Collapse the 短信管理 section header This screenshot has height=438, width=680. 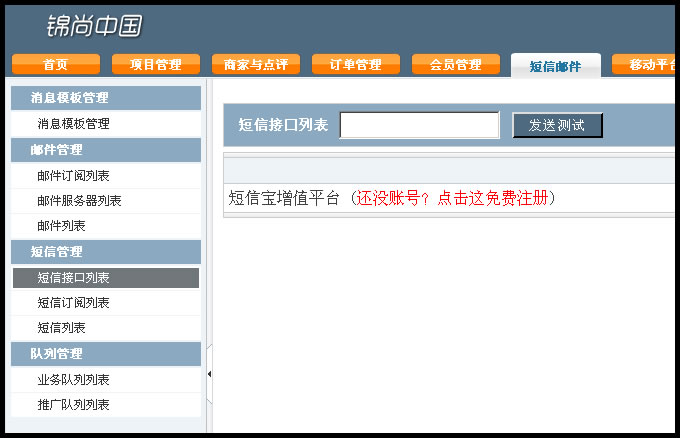tap(106, 252)
